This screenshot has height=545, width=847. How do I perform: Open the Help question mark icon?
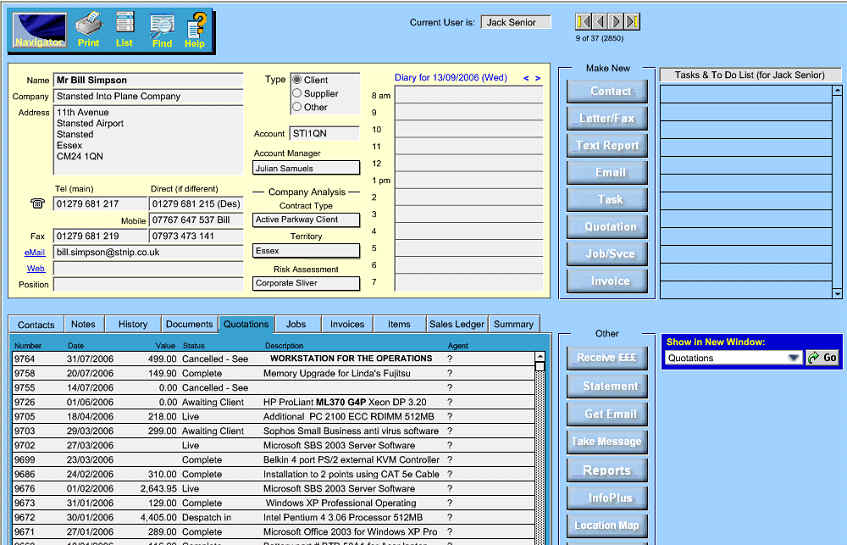click(x=196, y=31)
